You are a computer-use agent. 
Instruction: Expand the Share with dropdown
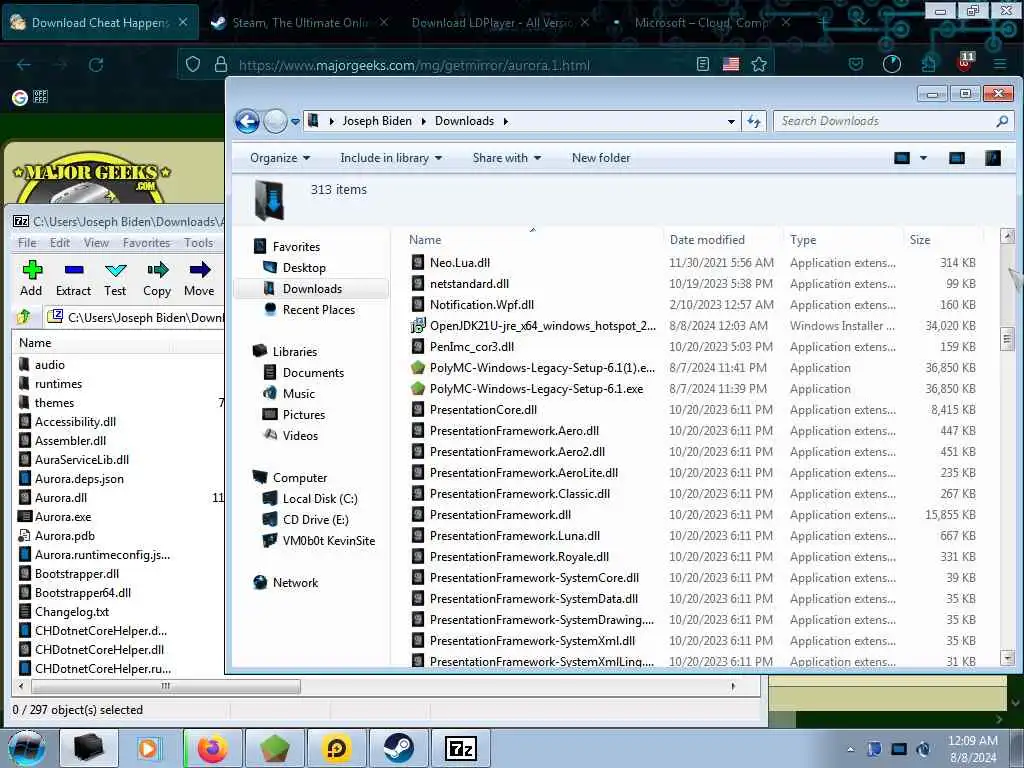pos(507,158)
